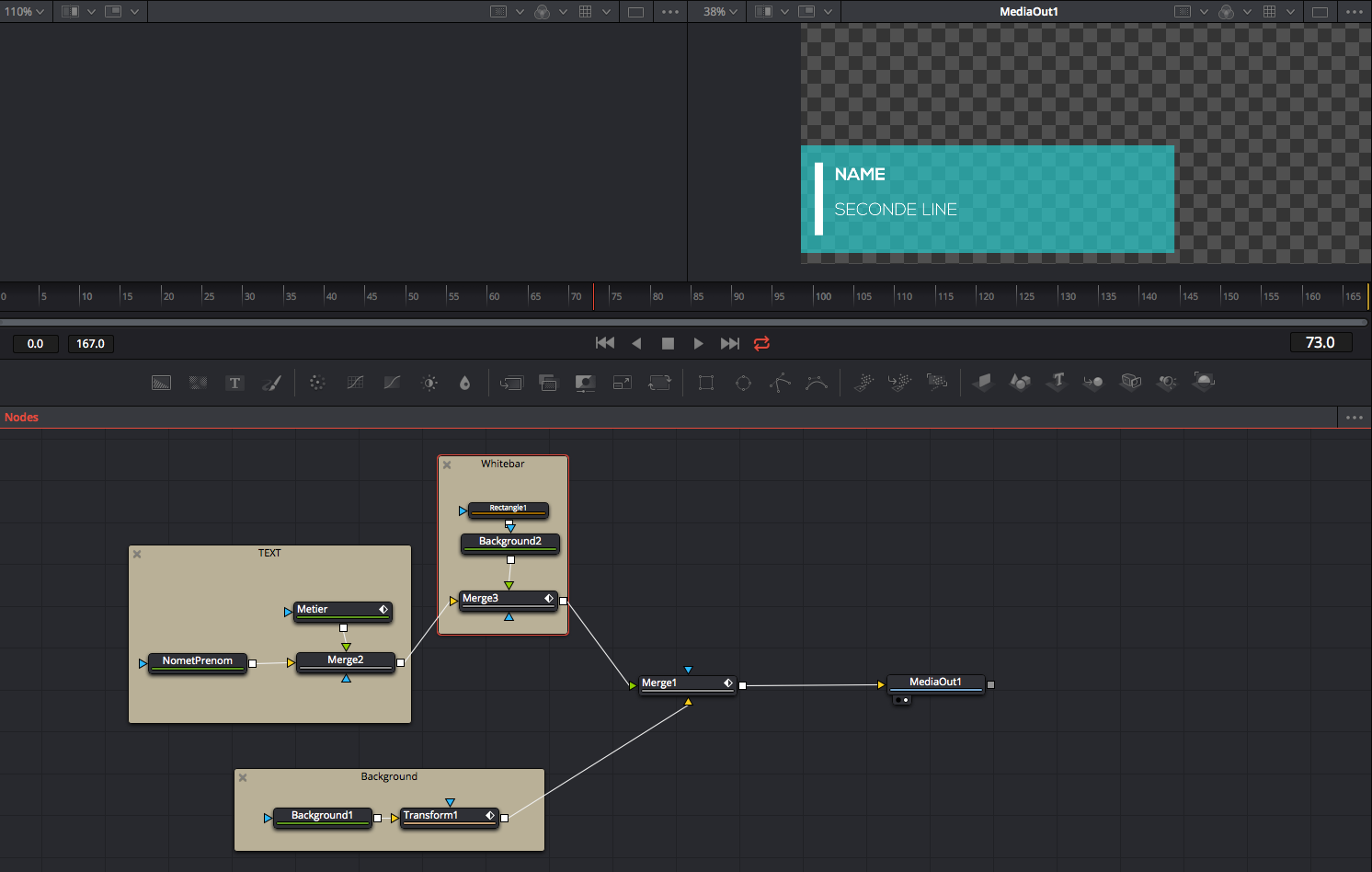Viewport: 1372px width, 872px height.
Task: Select the NometPrenom text node
Action: click(x=198, y=661)
